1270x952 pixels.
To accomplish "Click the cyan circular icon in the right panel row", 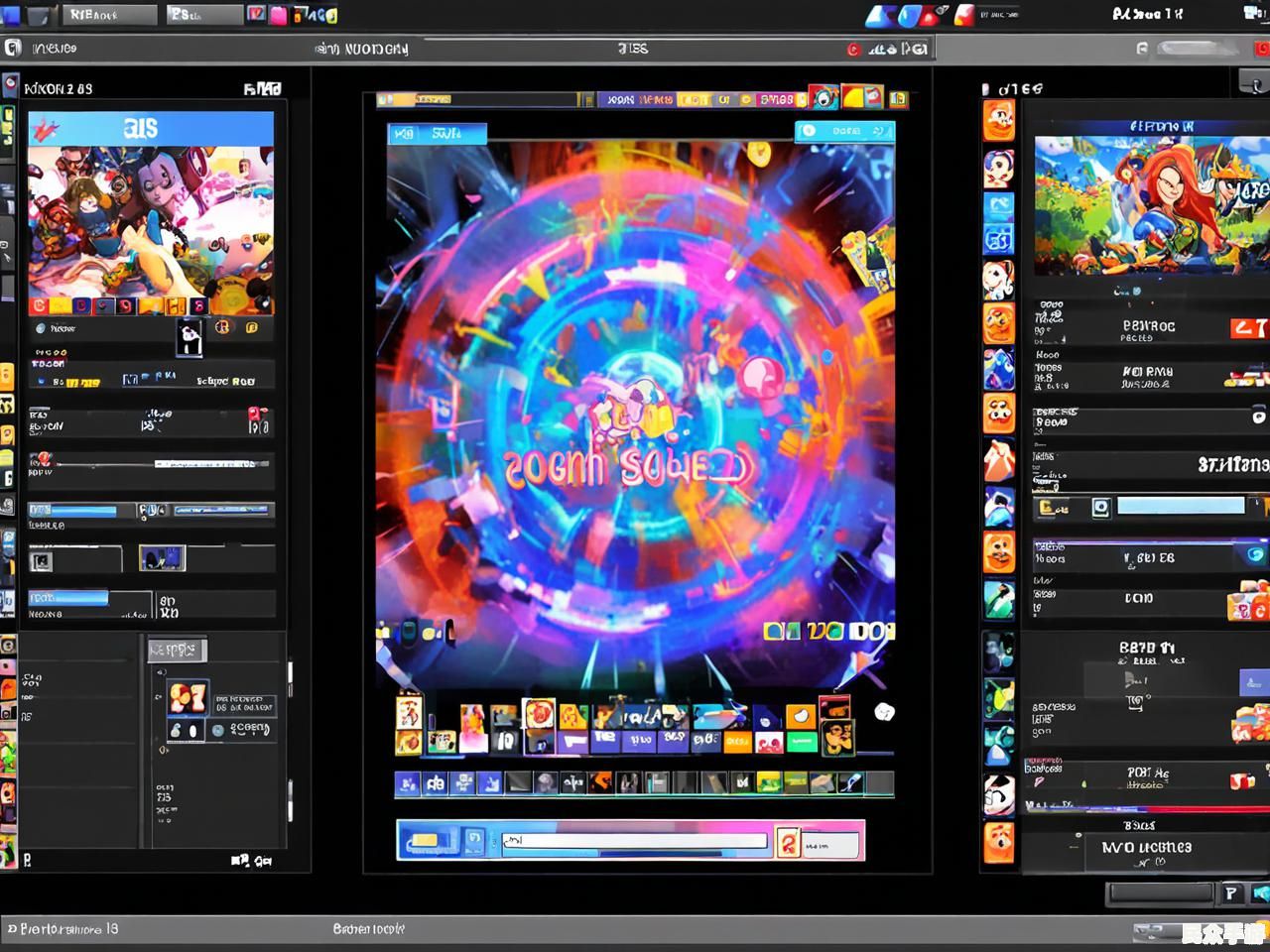I will point(1254,555).
